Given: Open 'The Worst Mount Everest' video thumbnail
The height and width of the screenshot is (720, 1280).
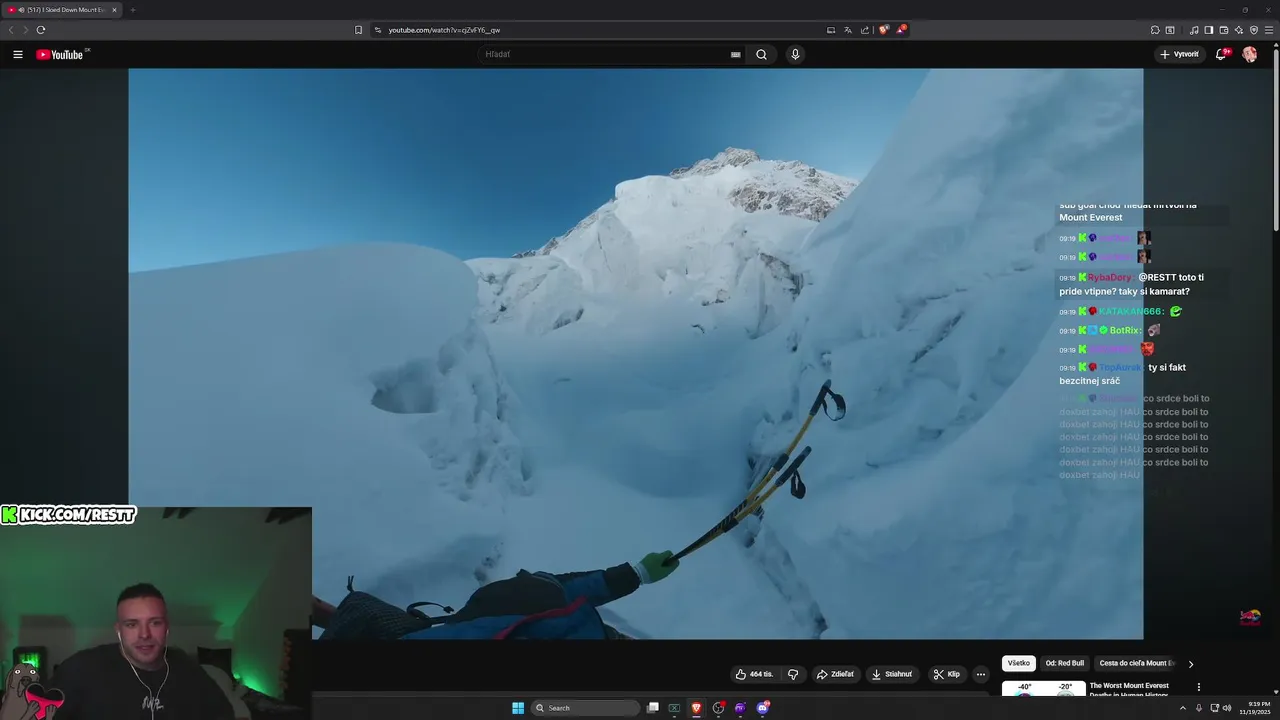Looking at the screenshot, I should tap(1043, 688).
